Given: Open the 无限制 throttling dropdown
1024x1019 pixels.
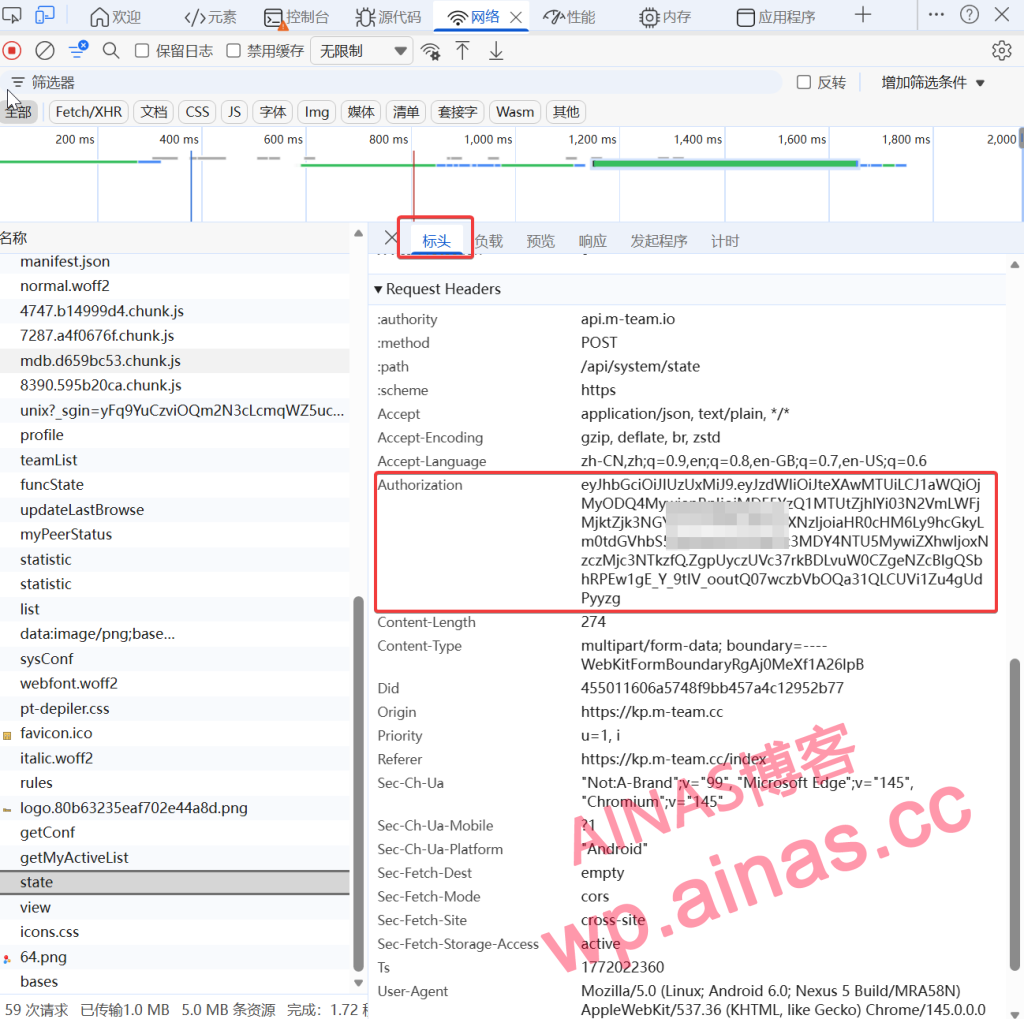Looking at the screenshot, I should [362, 51].
